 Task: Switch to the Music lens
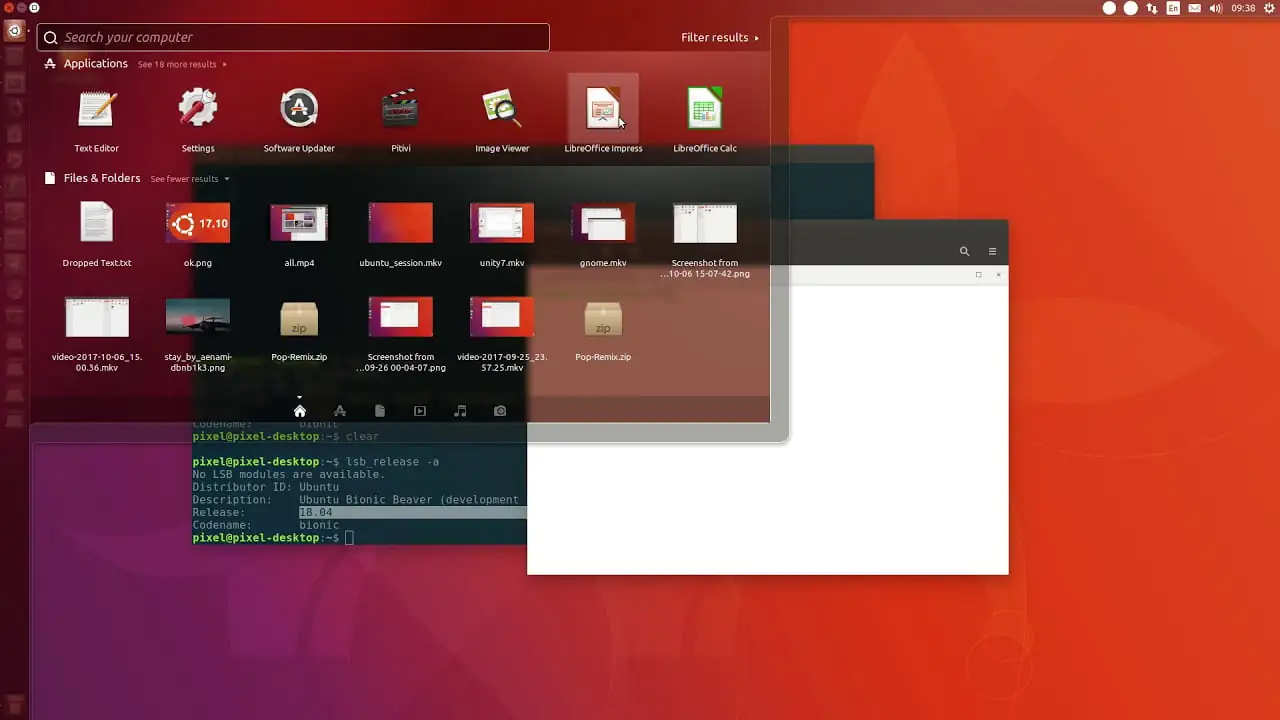(x=460, y=411)
